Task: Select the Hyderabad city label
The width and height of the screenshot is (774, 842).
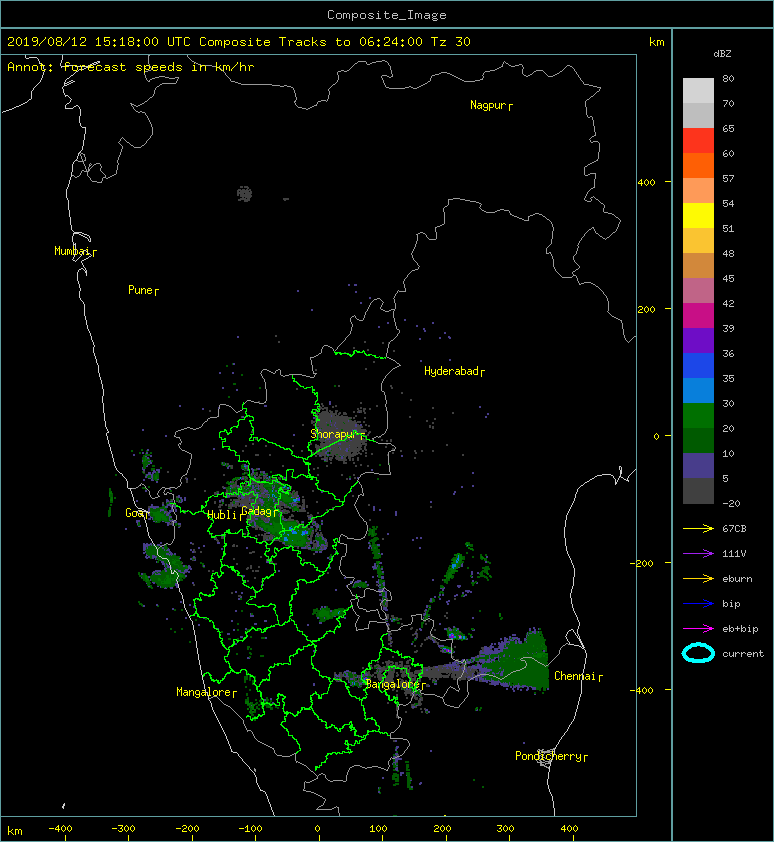Action: pos(454,371)
